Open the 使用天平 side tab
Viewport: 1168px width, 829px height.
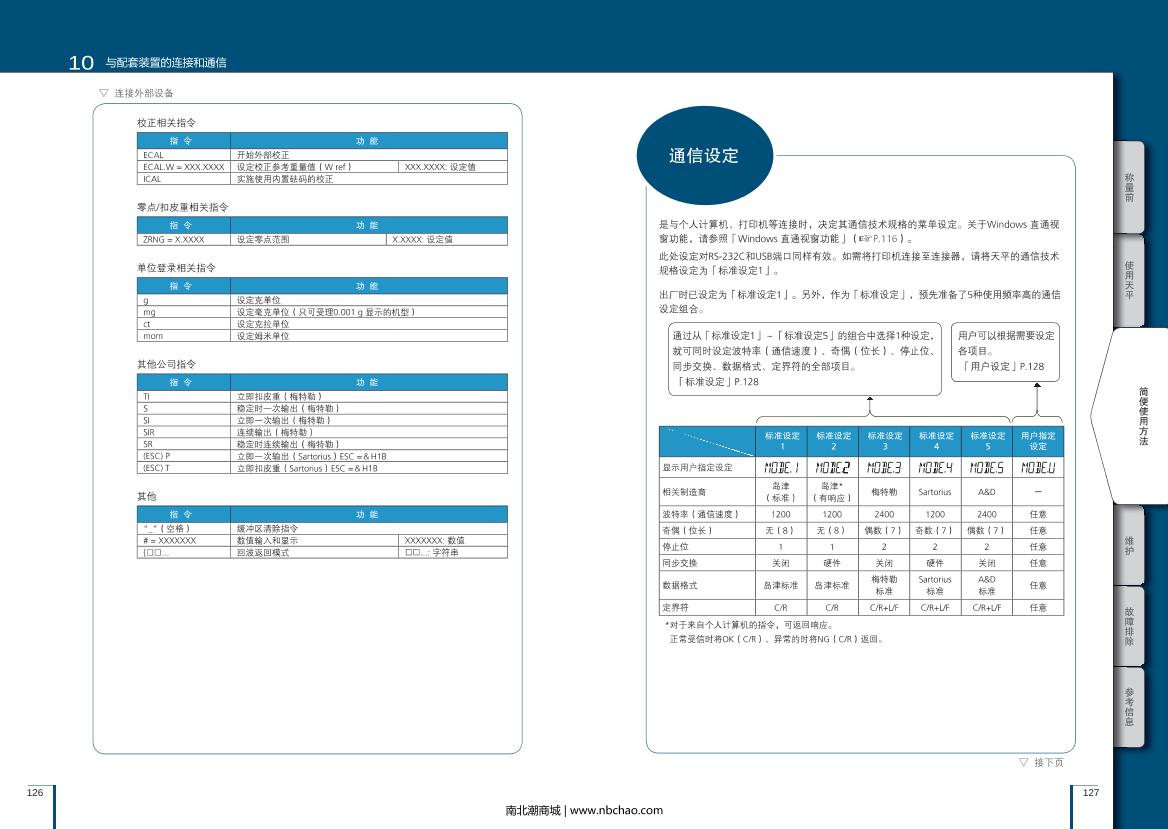click(1129, 279)
